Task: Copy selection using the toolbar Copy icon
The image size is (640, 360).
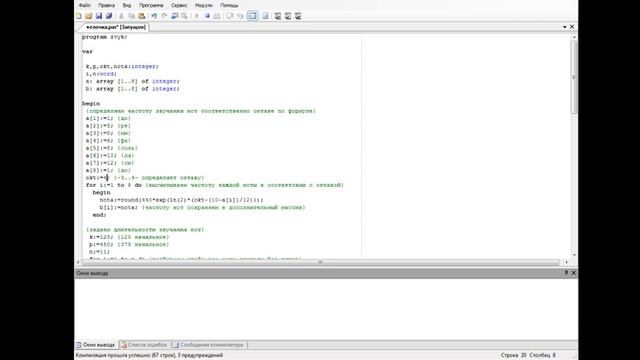Action: point(131,16)
